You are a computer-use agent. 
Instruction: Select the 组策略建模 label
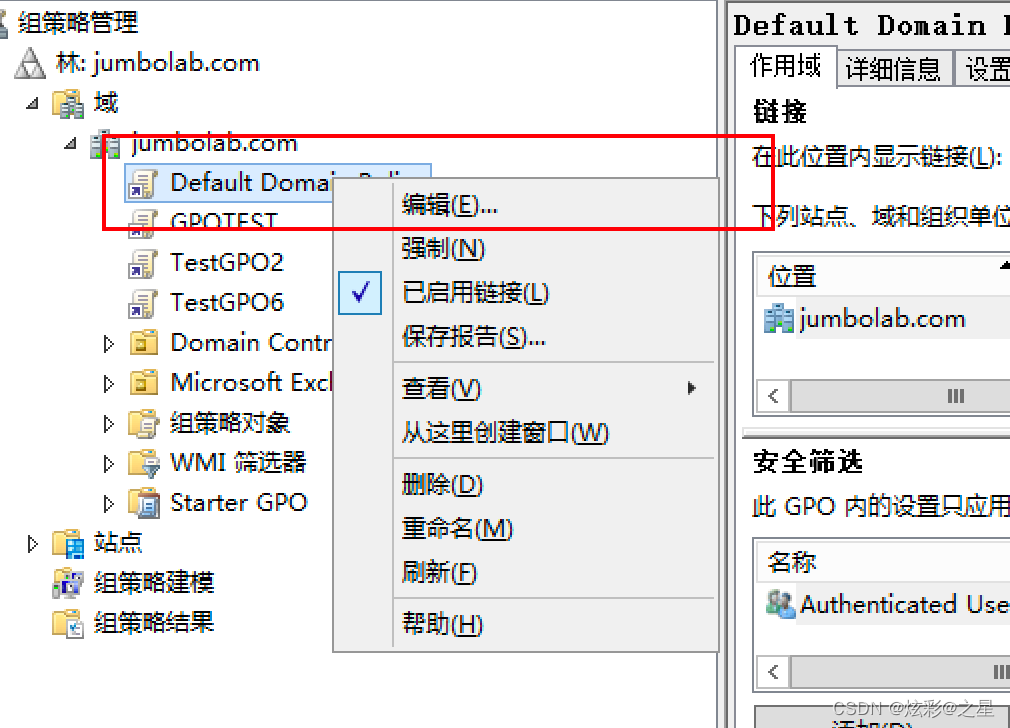click(154, 582)
